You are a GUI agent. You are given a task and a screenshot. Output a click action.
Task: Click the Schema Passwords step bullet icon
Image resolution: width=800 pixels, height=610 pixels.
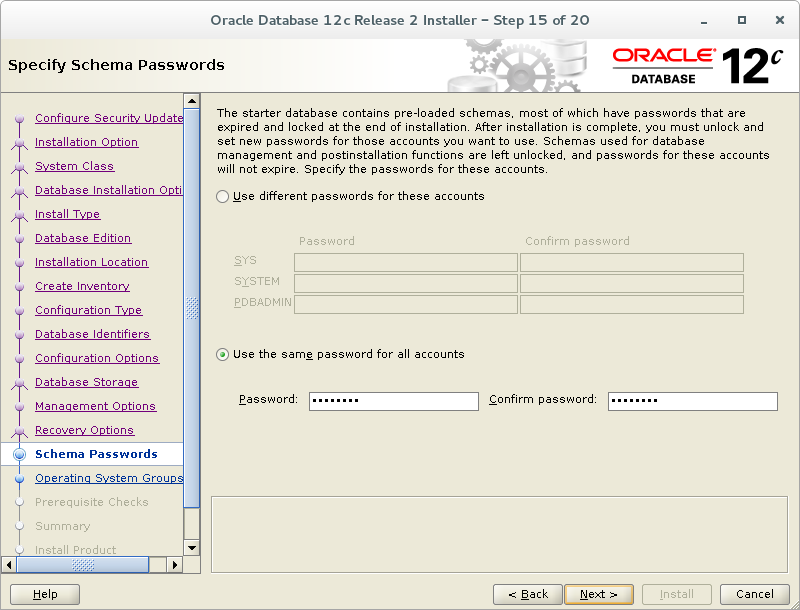pyautogui.click(x=19, y=454)
